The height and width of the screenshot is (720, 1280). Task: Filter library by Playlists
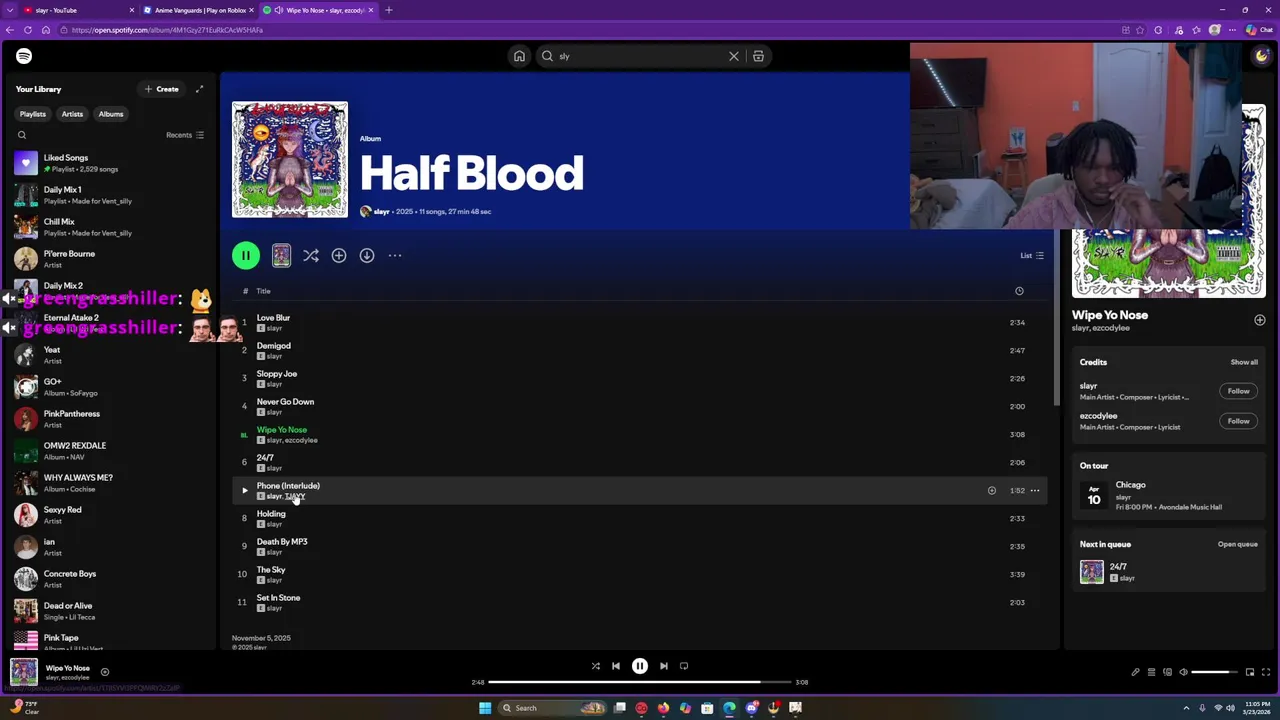pyautogui.click(x=33, y=114)
